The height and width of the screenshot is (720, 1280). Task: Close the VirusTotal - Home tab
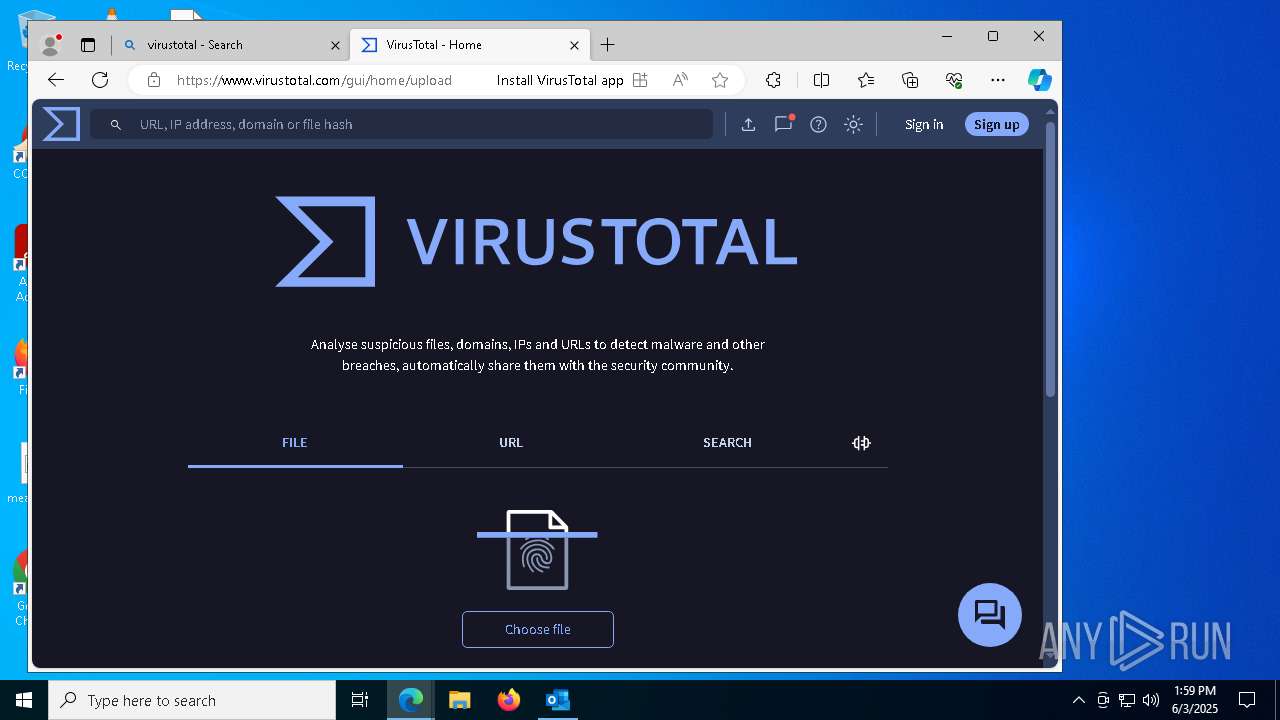(574, 45)
